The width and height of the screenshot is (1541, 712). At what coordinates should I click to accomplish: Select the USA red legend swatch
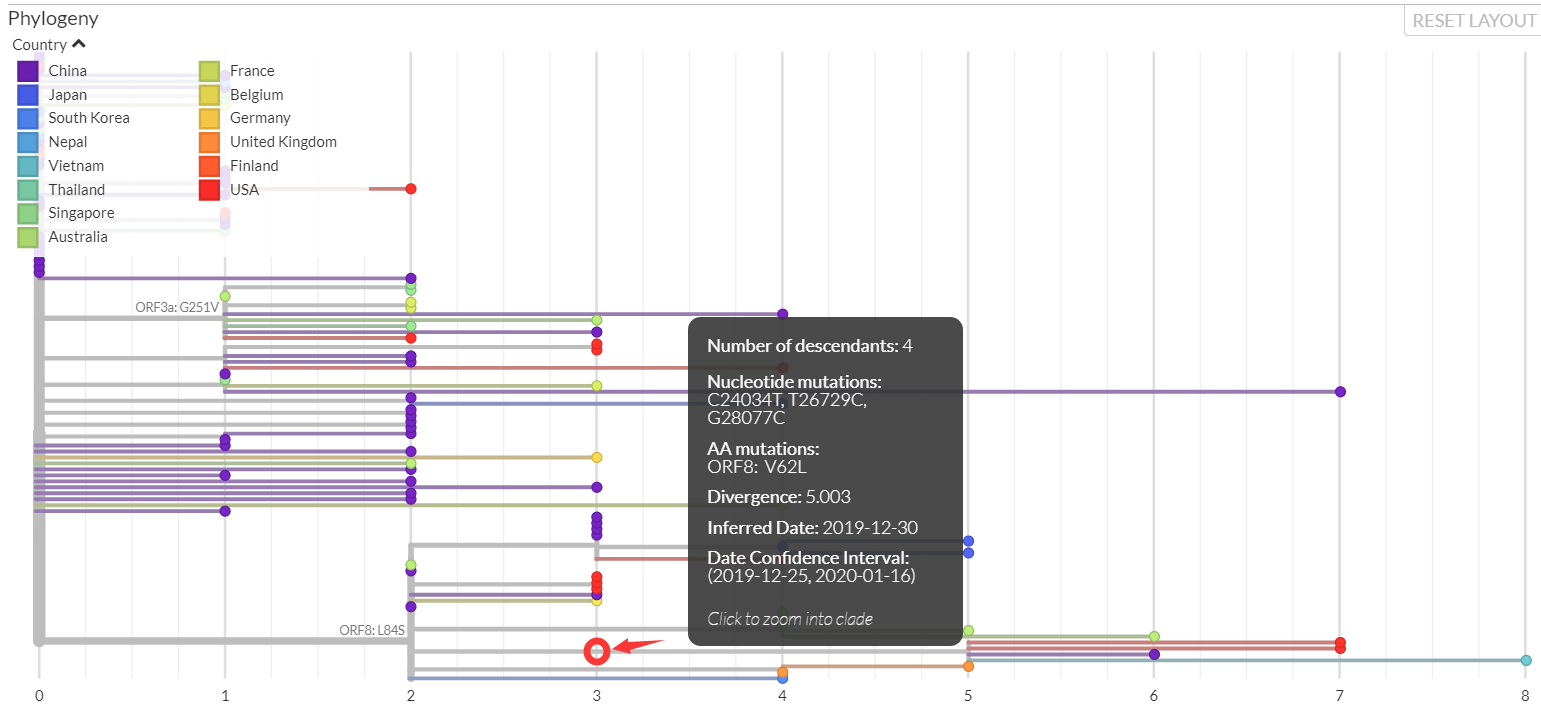click(x=209, y=190)
